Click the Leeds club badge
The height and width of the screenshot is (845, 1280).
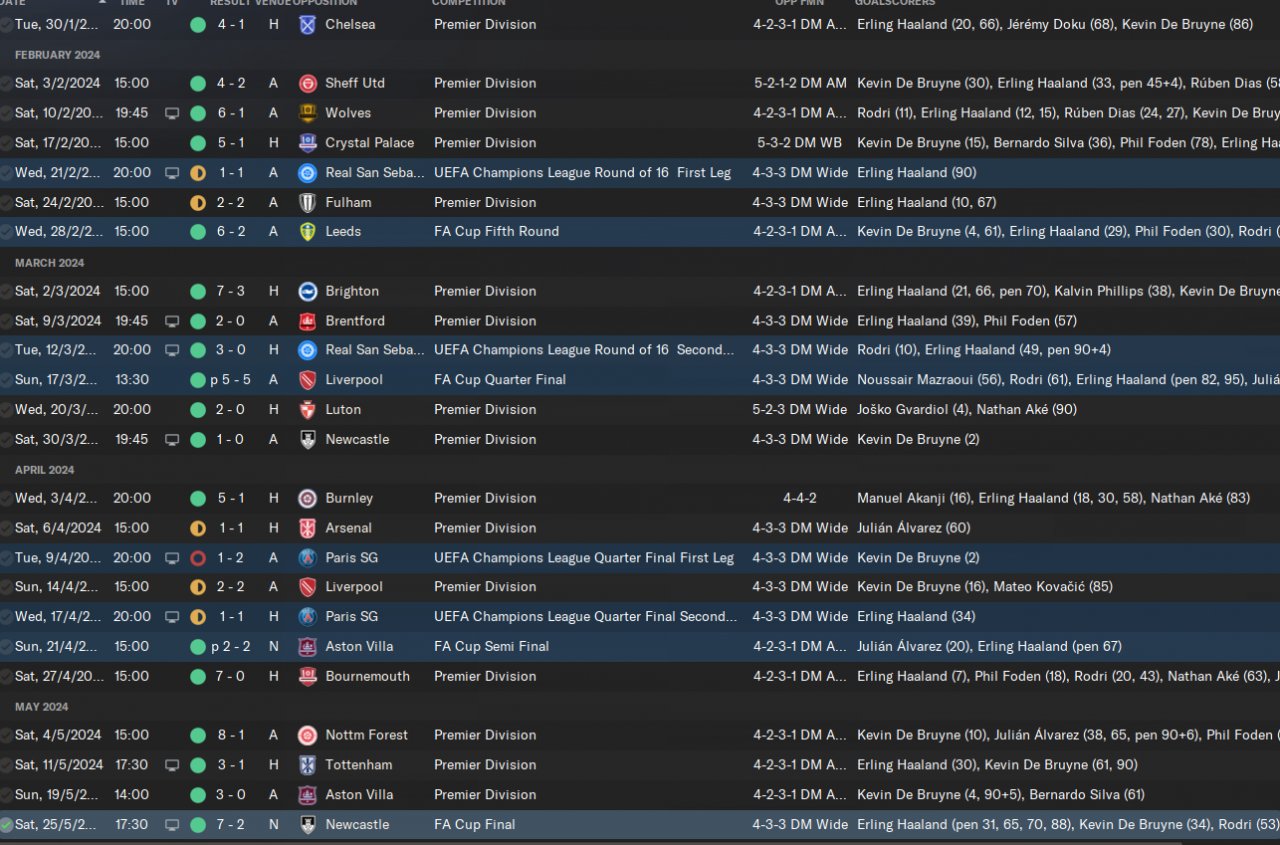[x=307, y=231]
